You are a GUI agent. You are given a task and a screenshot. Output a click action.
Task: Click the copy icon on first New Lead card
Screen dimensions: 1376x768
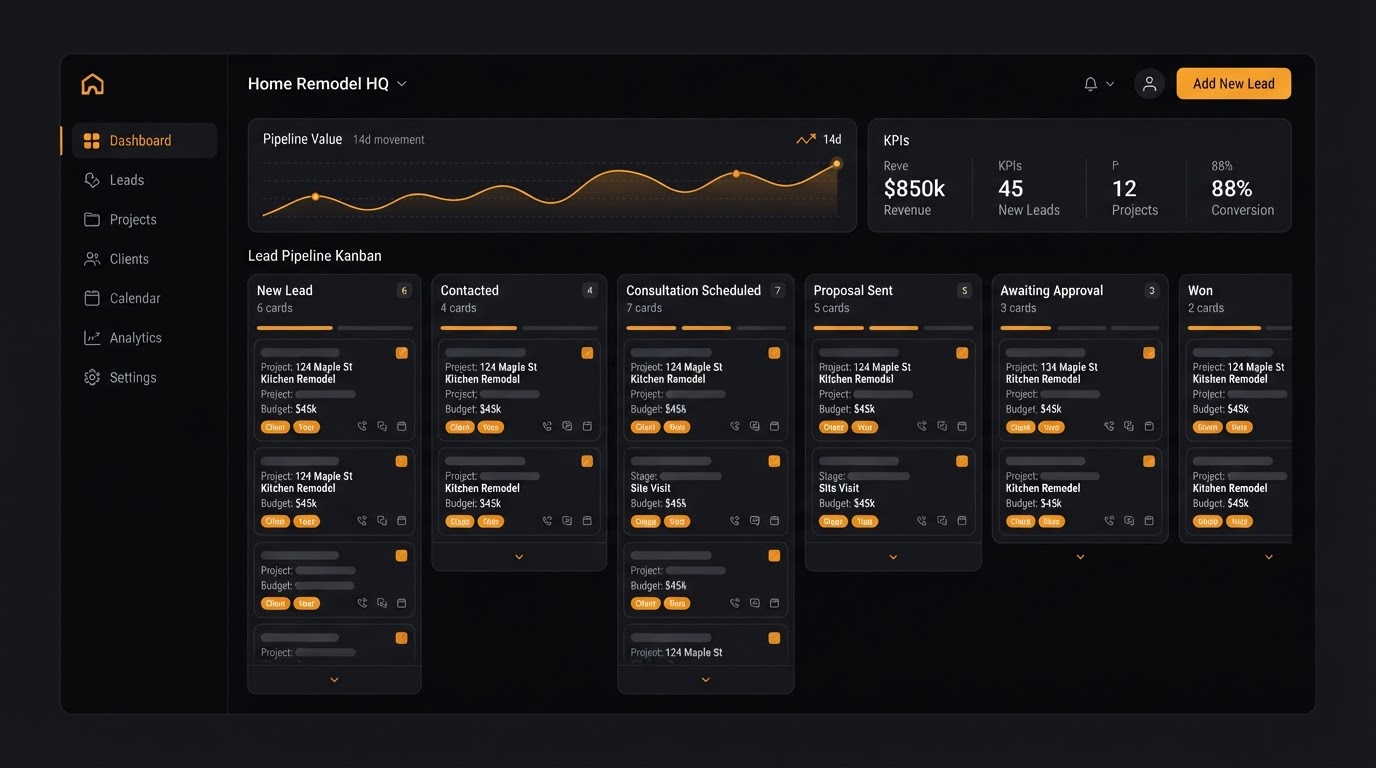click(x=382, y=426)
